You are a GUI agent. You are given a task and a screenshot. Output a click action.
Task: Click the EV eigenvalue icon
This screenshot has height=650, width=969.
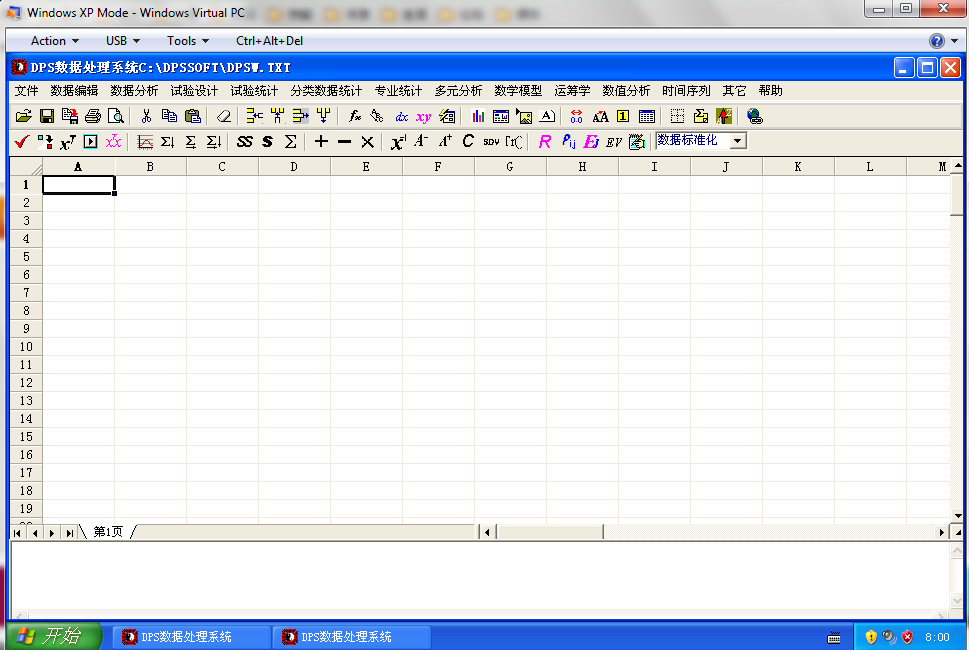click(x=614, y=141)
